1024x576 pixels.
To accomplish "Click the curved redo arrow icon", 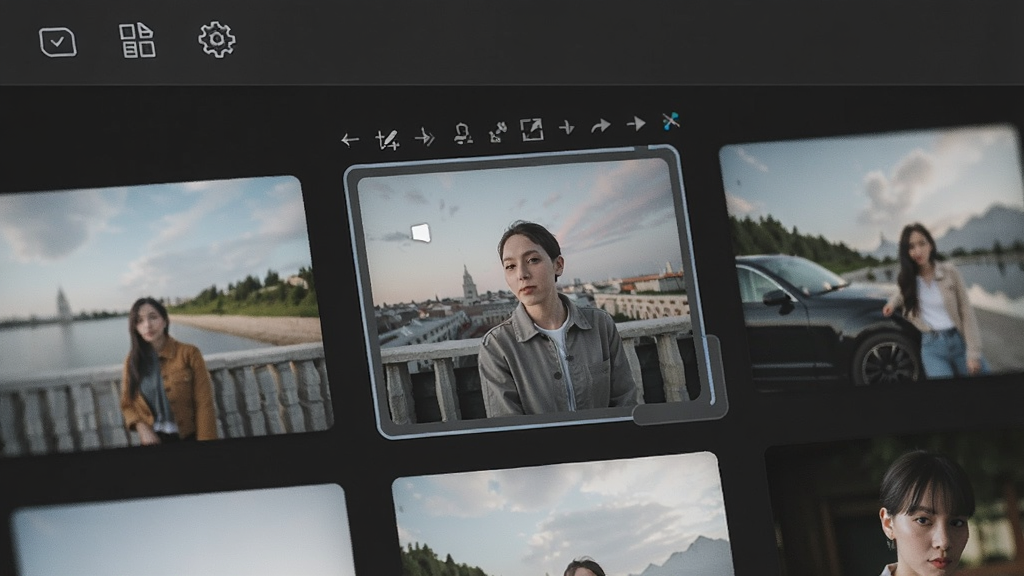I will [x=600, y=125].
